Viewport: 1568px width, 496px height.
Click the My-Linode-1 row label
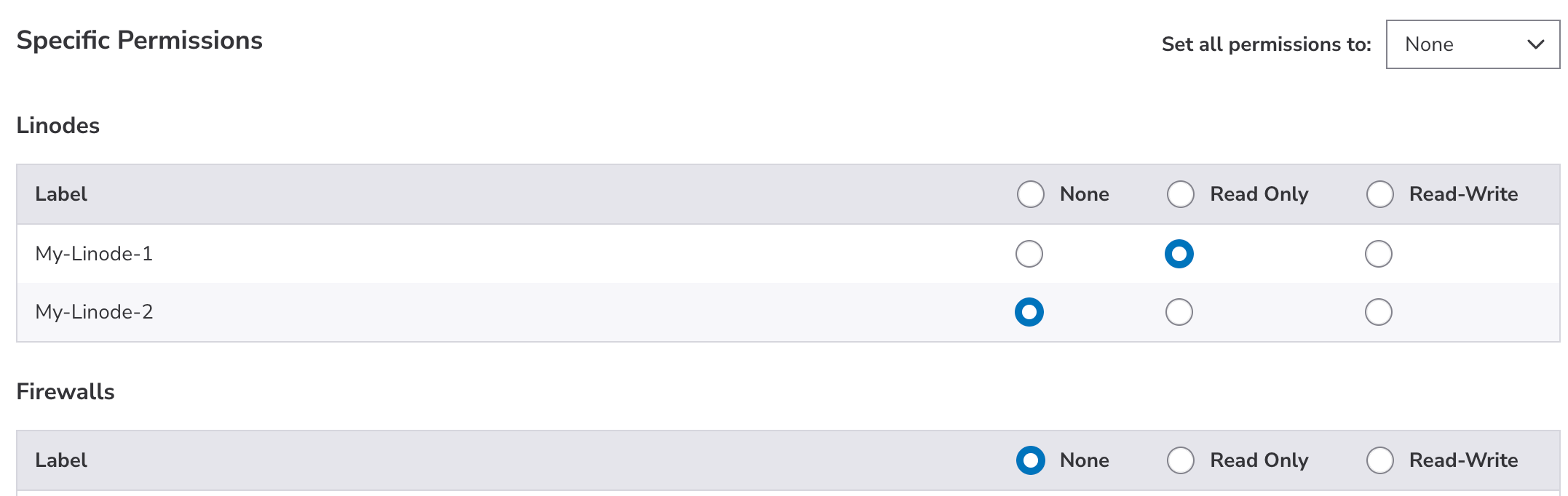94,254
